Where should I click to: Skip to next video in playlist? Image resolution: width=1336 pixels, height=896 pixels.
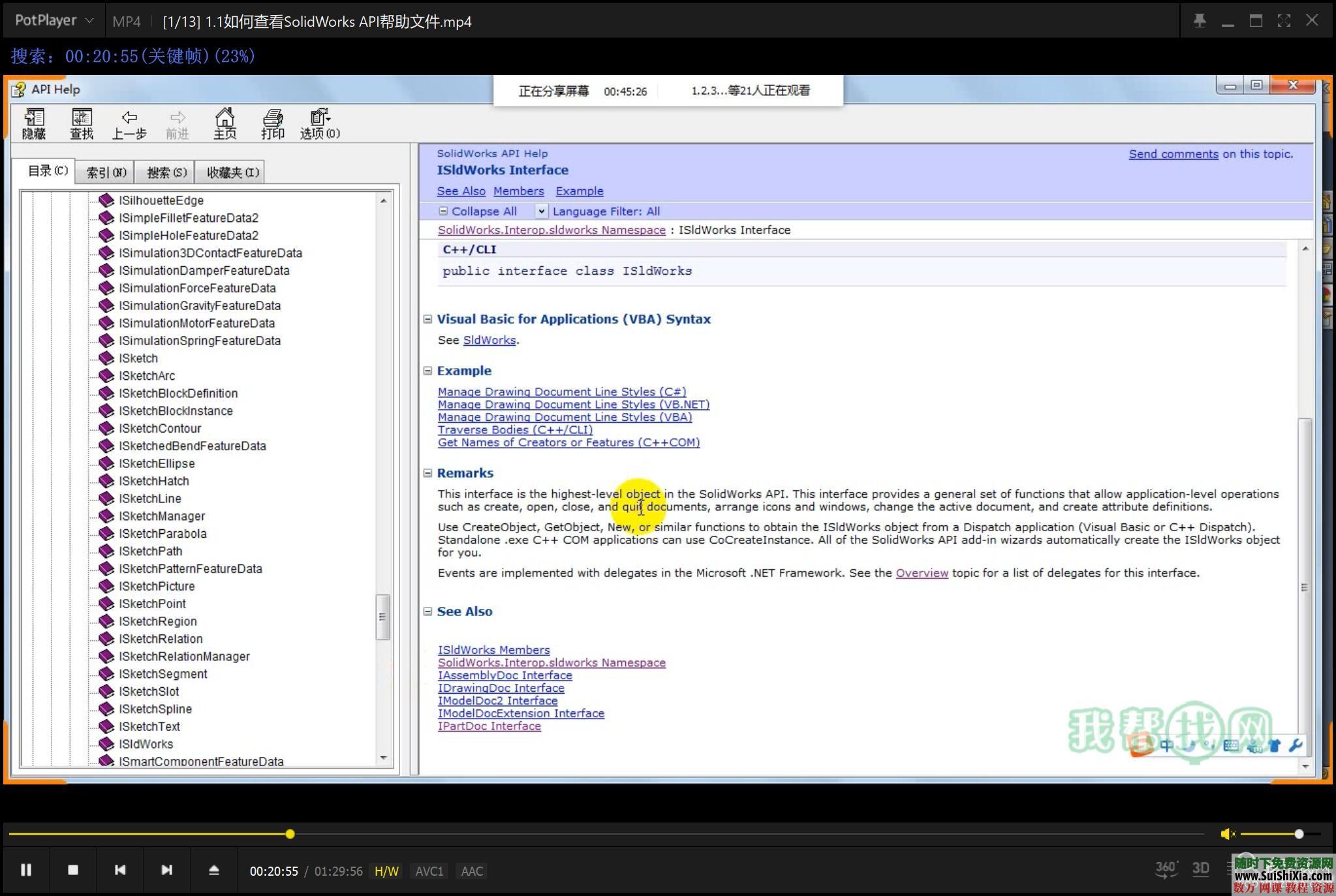click(167, 870)
